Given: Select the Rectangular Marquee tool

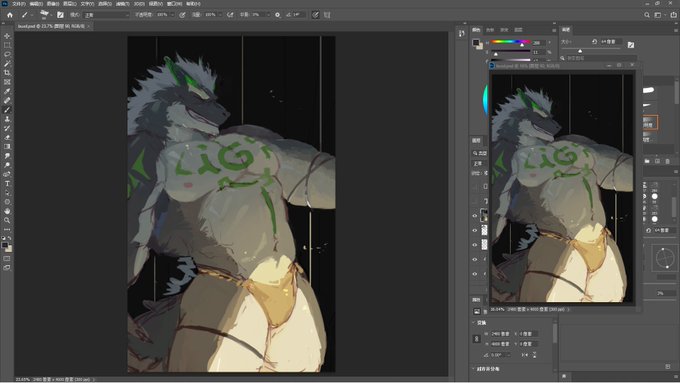Looking at the screenshot, I should click(x=7, y=45).
